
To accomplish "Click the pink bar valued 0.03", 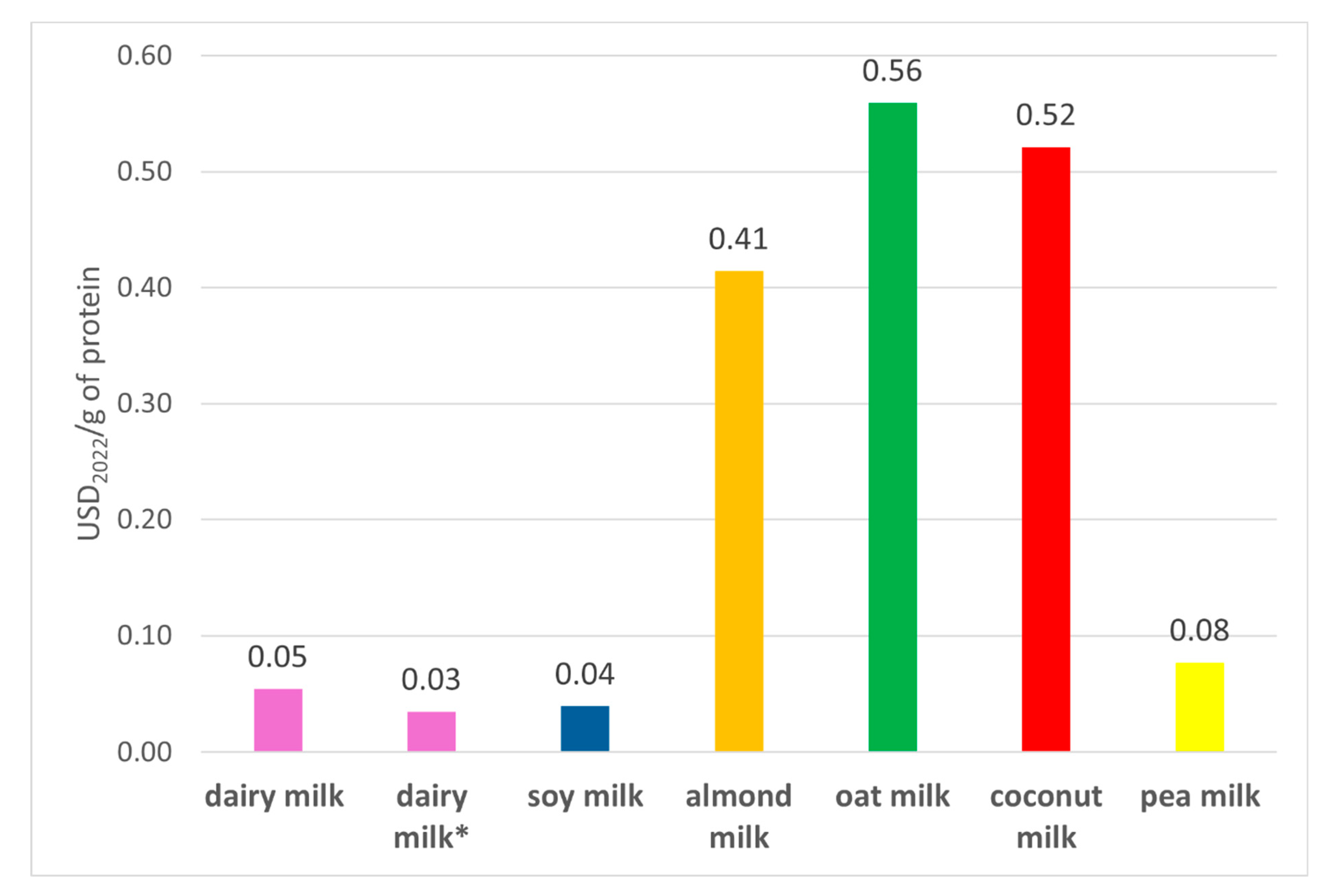I will coord(431,731).
